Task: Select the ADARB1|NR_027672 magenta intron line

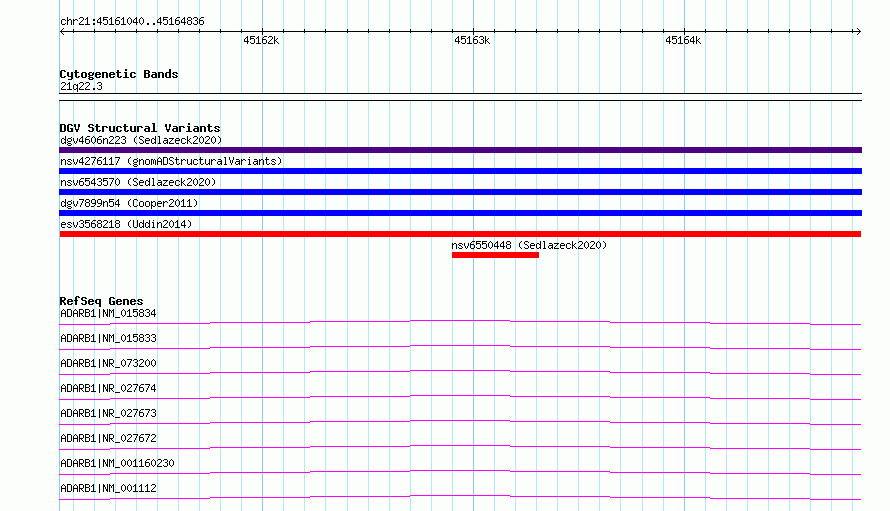Action: pos(460,447)
